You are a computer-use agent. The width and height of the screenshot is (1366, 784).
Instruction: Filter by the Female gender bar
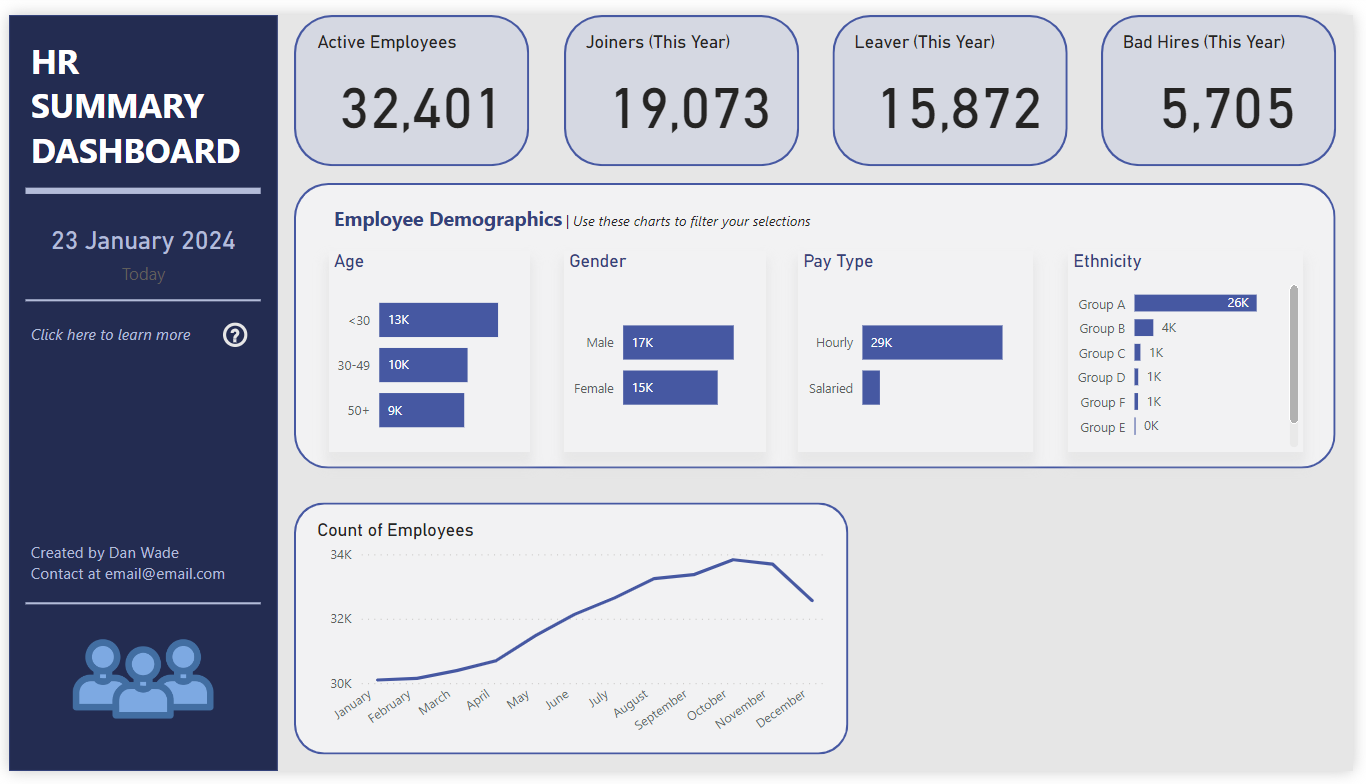[x=670, y=388]
